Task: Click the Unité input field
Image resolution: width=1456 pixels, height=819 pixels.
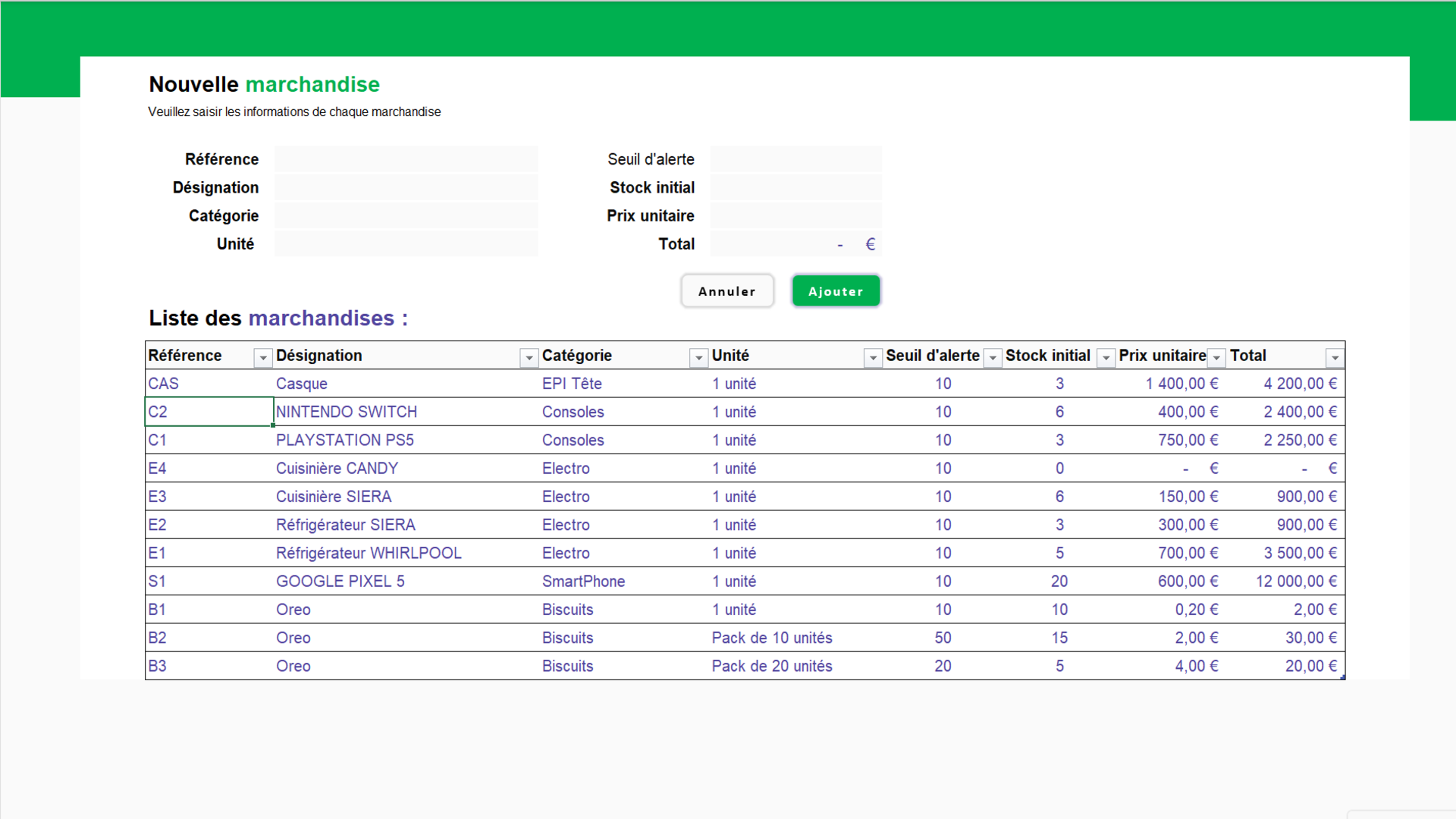Action: pos(406,243)
